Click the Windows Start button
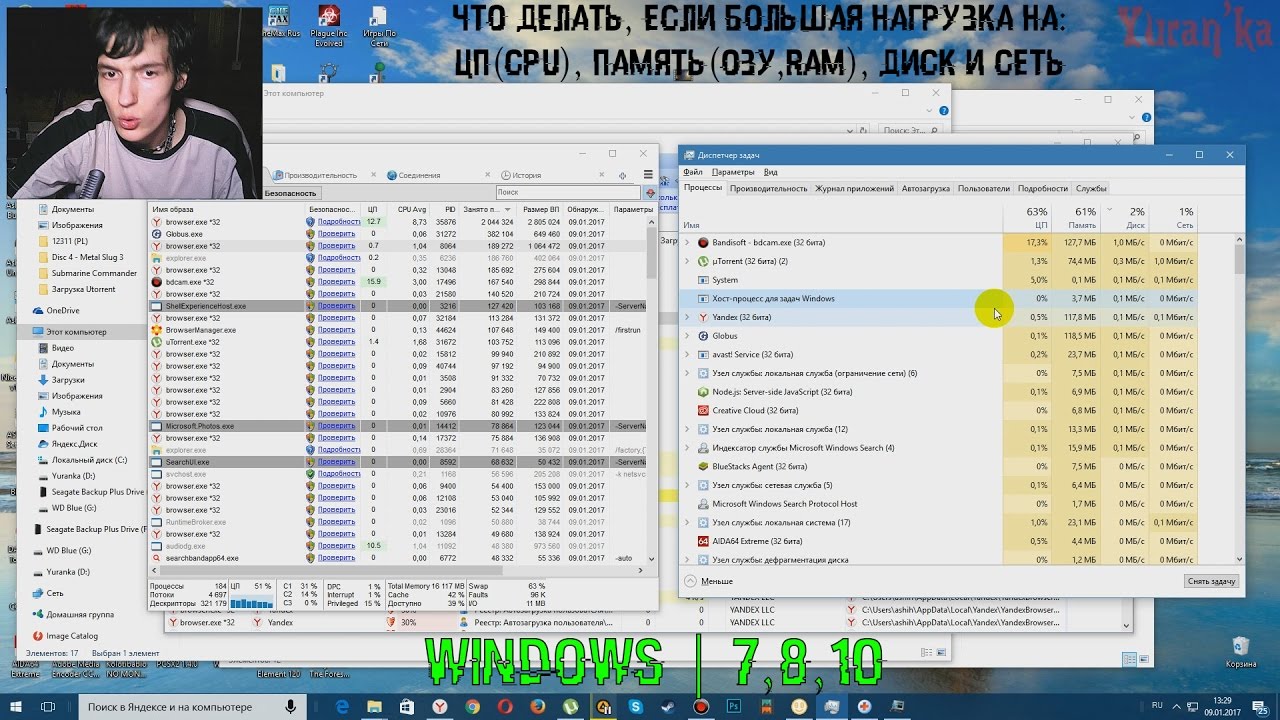Viewport: 1280px width, 720px height. pyautogui.click(x=16, y=706)
